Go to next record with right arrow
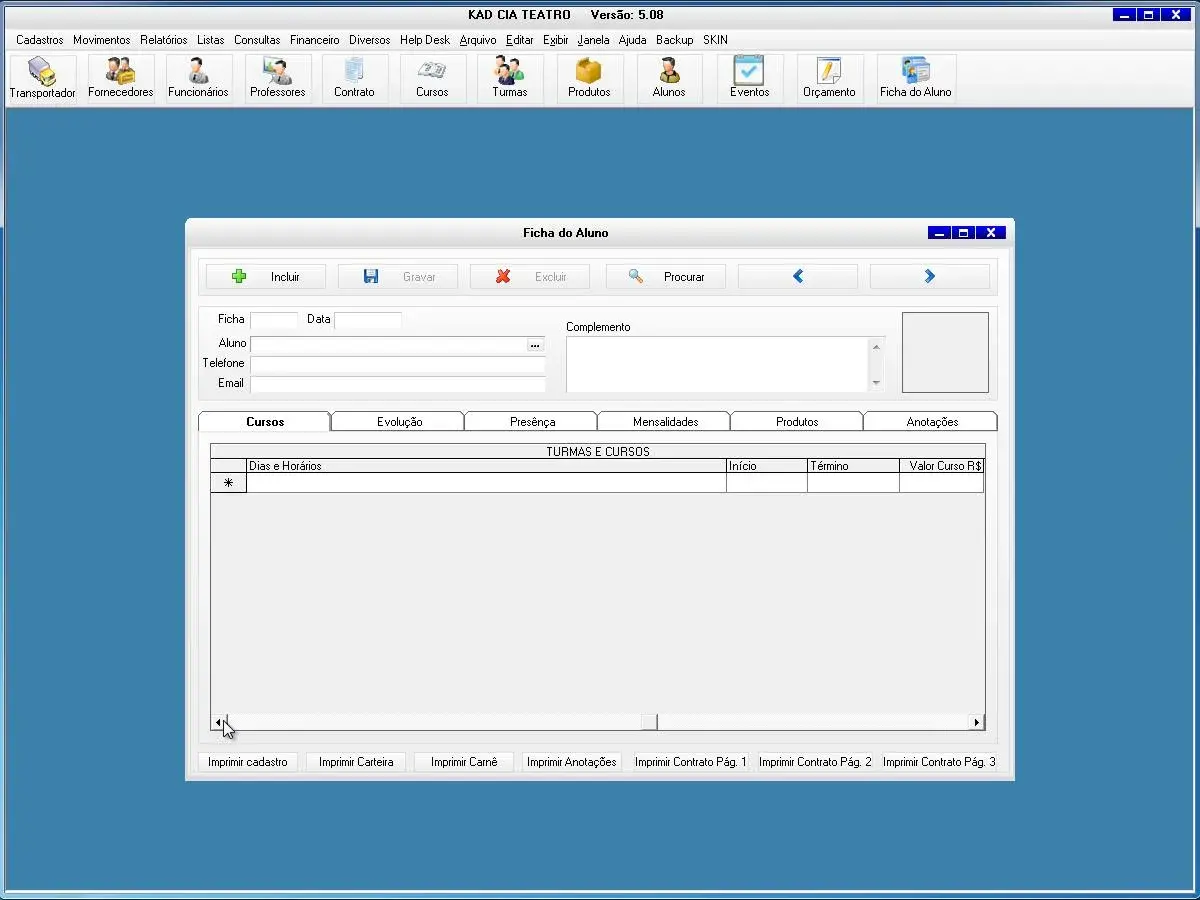The height and width of the screenshot is (900, 1200). pyautogui.click(x=929, y=277)
